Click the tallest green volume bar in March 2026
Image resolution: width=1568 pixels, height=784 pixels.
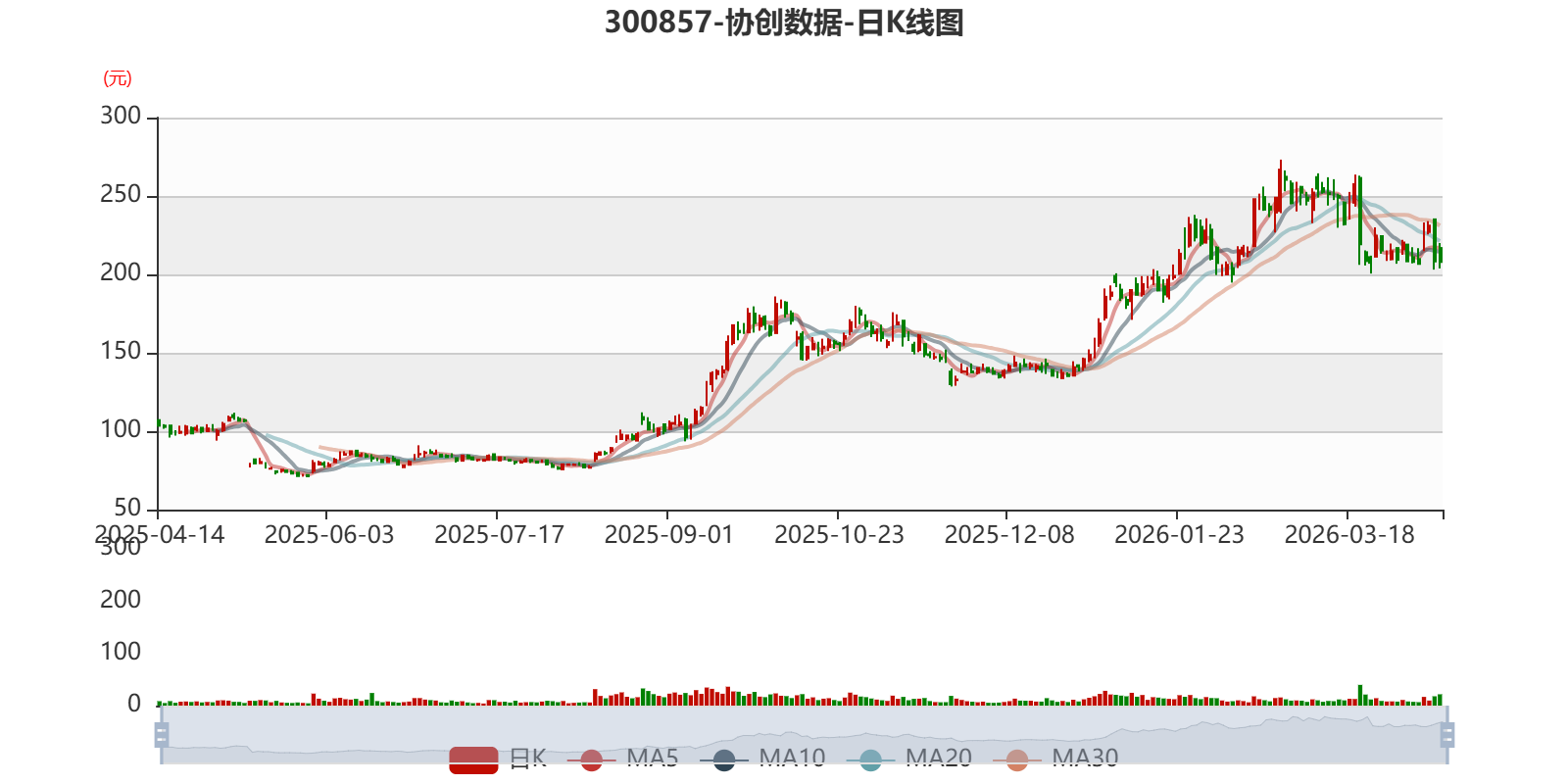1360,695
